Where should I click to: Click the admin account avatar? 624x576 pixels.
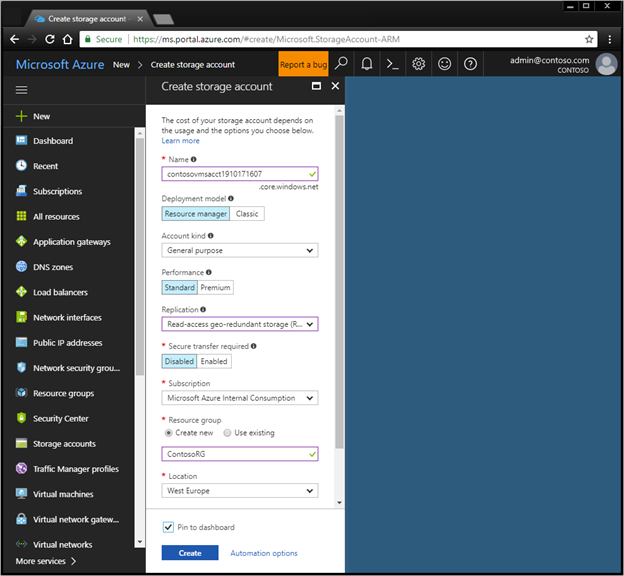(606, 64)
